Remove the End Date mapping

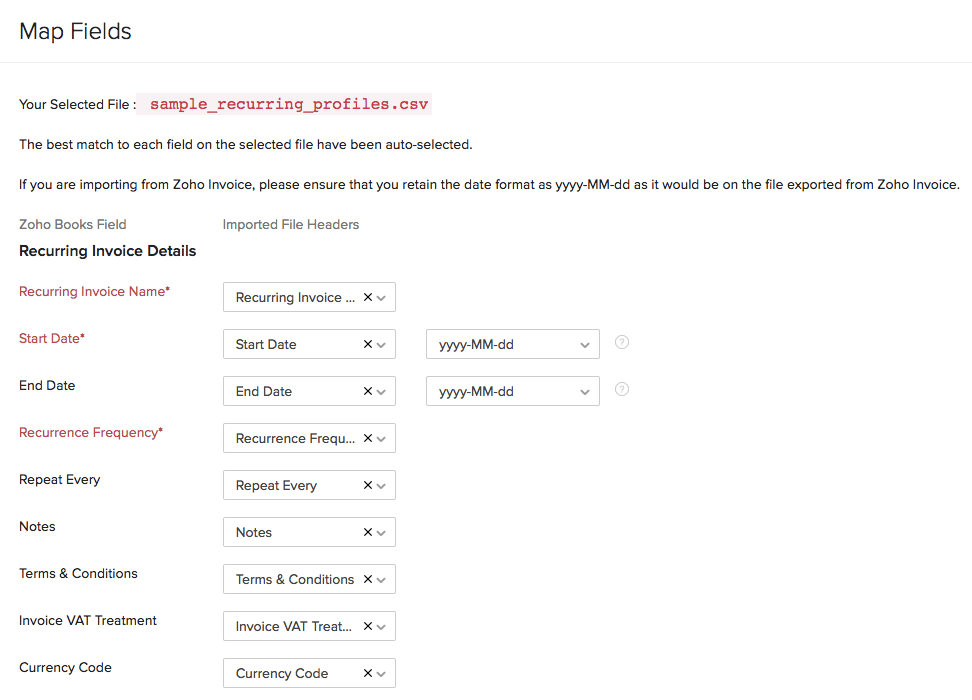pyautogui.click(x=367, y=391)
